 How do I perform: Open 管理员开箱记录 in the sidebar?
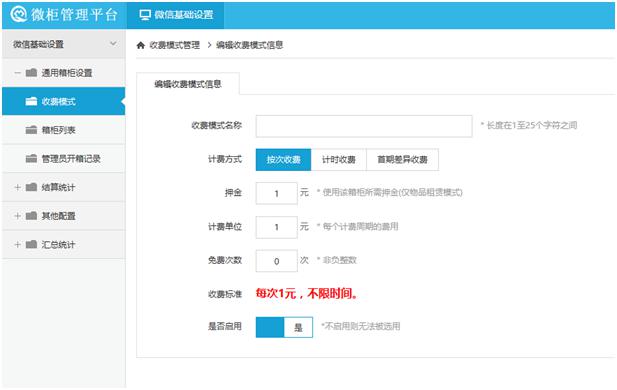pyautogui.click(x=63, y=159)
